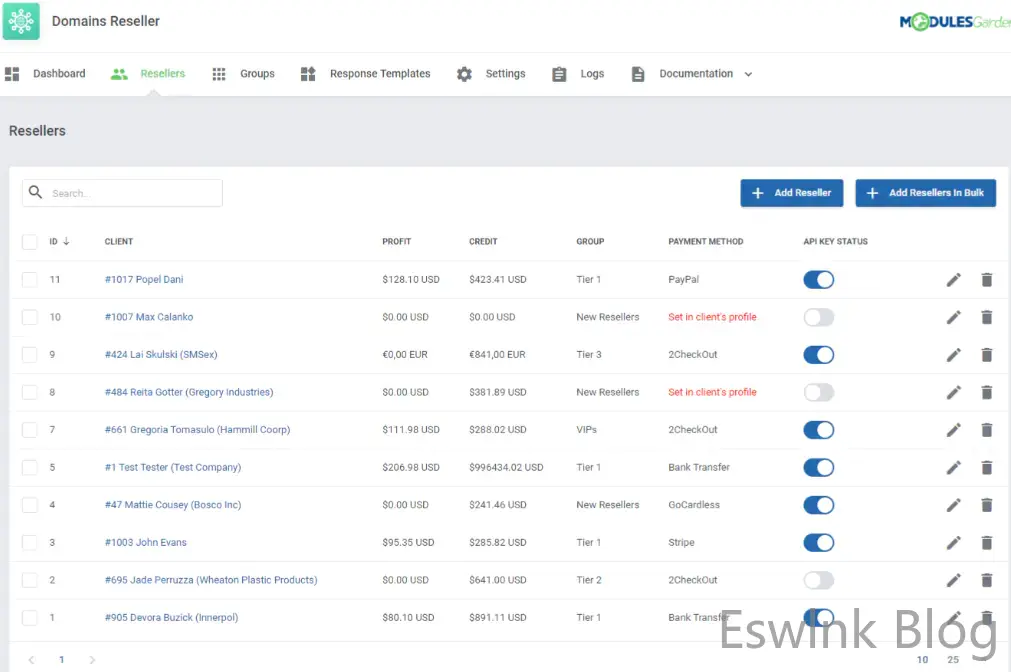Open the Groups tab
Screen dimensions: 1011x672
[x=244, y=74]
